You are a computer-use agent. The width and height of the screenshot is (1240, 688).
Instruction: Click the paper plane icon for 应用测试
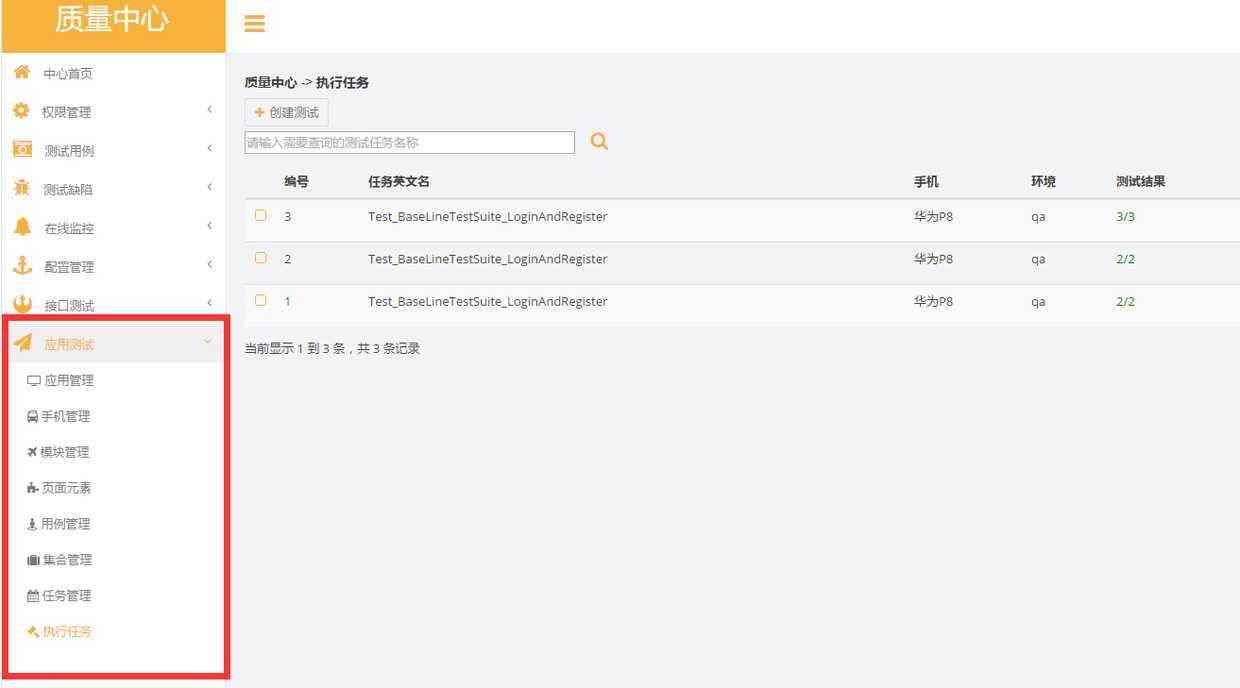click(22, 343)
